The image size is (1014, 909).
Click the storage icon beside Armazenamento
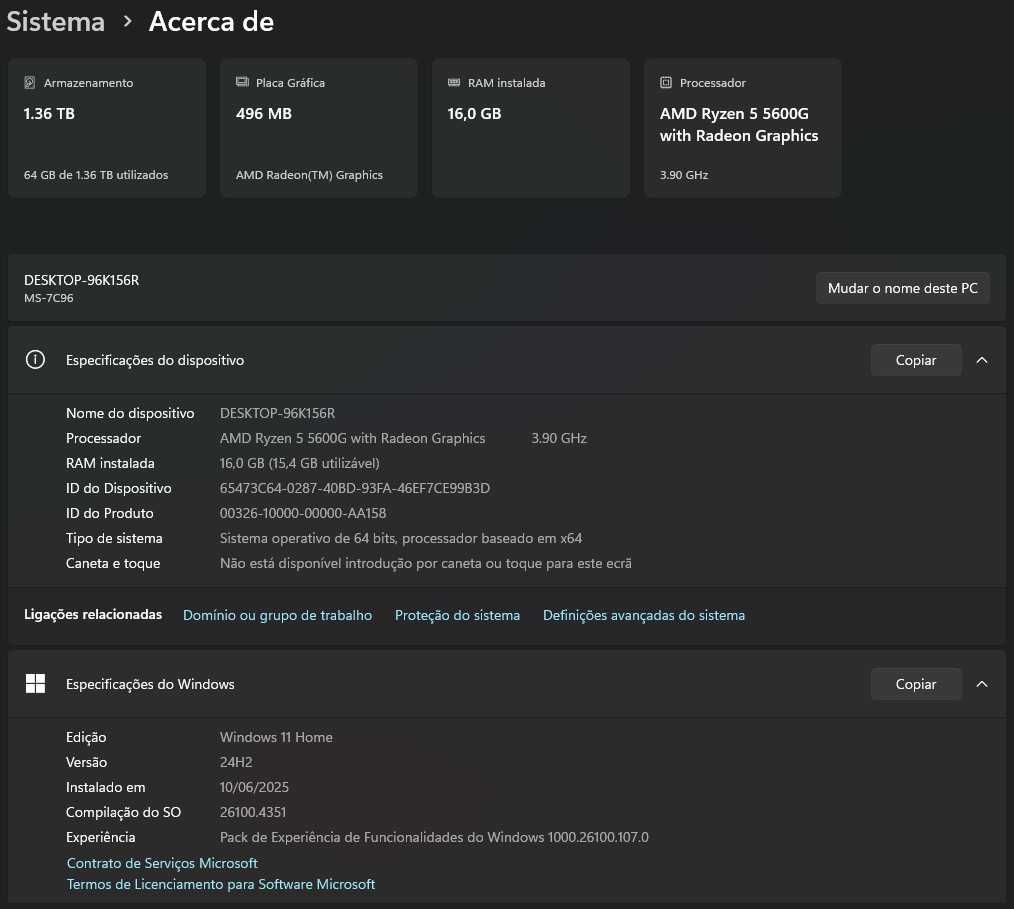coord(30,83)
